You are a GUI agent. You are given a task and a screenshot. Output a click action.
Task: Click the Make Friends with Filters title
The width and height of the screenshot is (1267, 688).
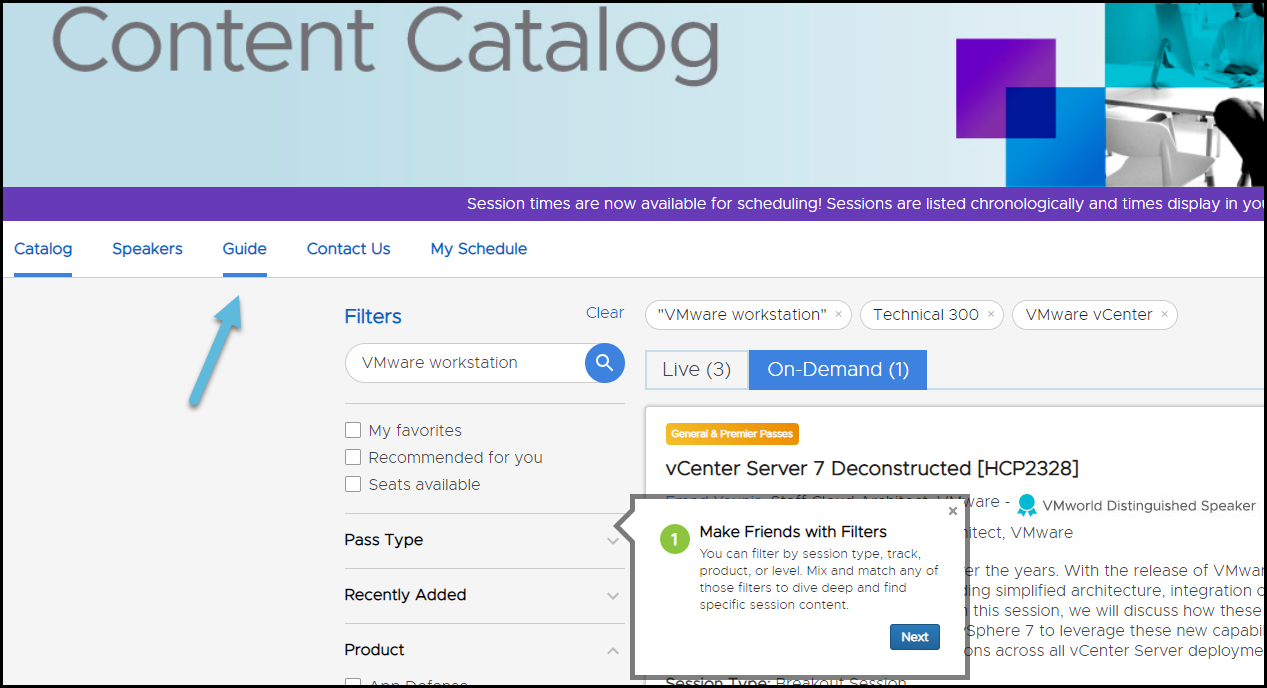coord(793,532)
